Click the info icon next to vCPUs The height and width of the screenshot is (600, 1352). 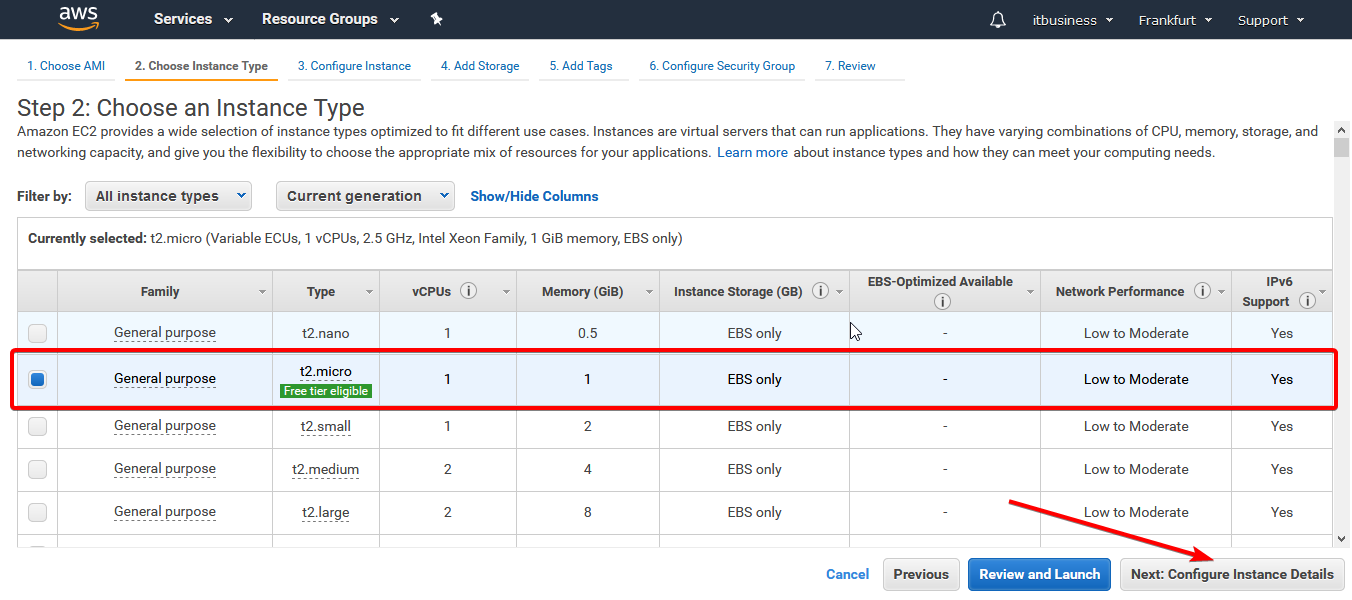point(468,291)
